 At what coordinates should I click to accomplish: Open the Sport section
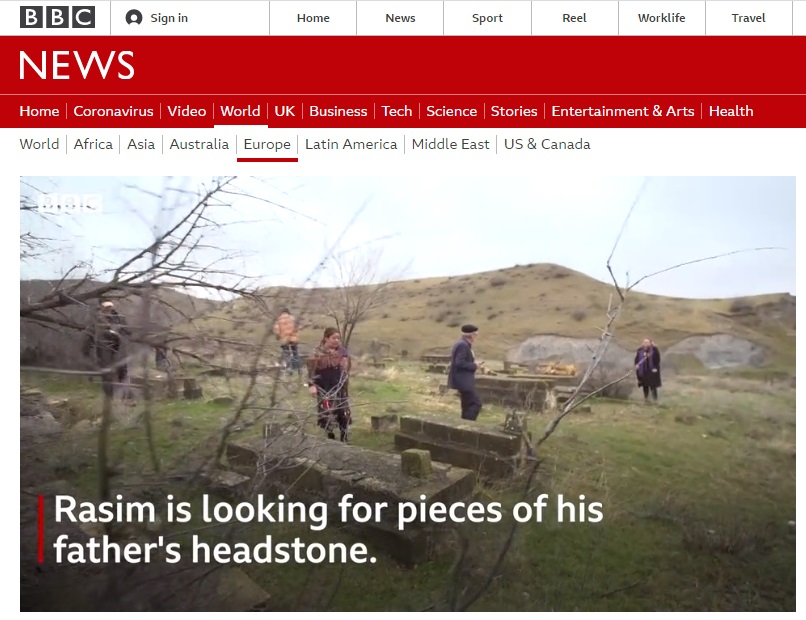487,18
